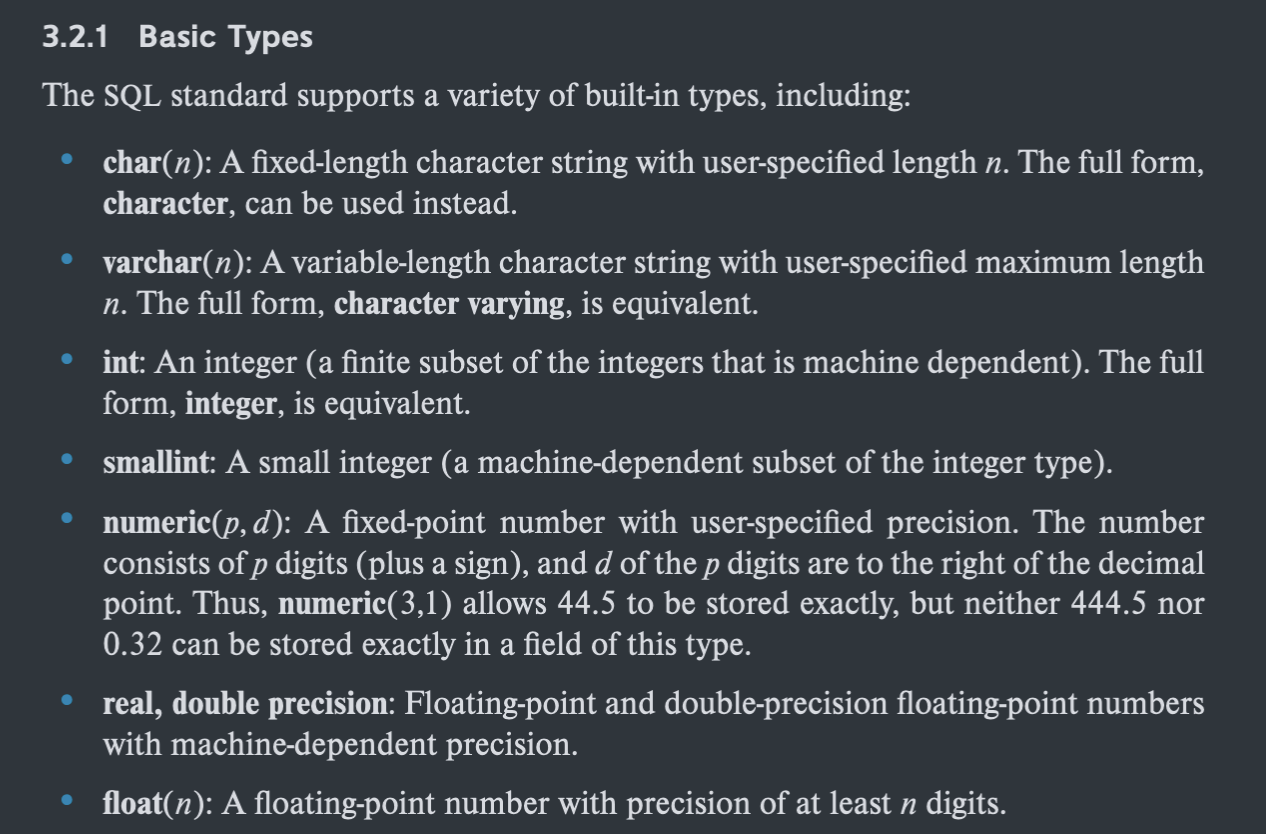Image resolution: width=1266 pixels, height=834 pixels.
Task: Click the bold "float" keyword
Action: 132,804
